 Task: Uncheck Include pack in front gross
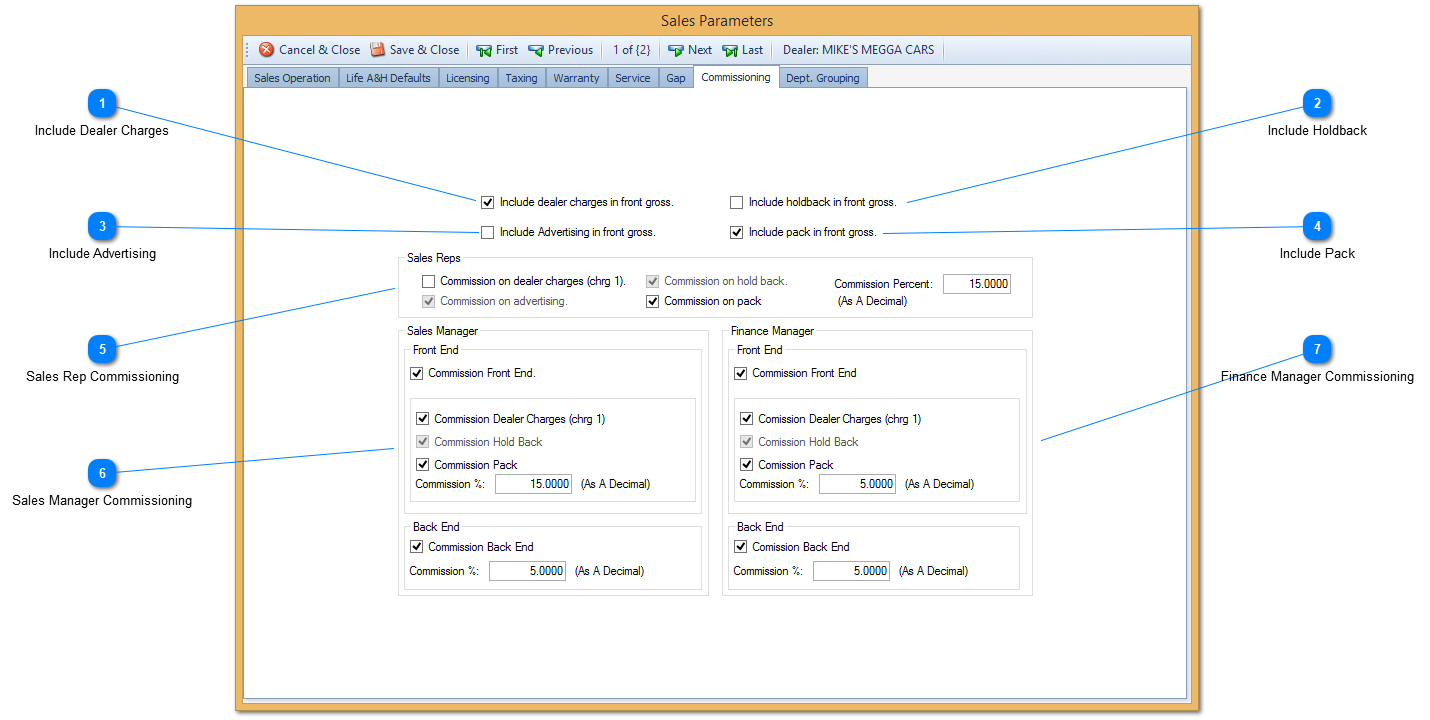click(x=737, y=233)
